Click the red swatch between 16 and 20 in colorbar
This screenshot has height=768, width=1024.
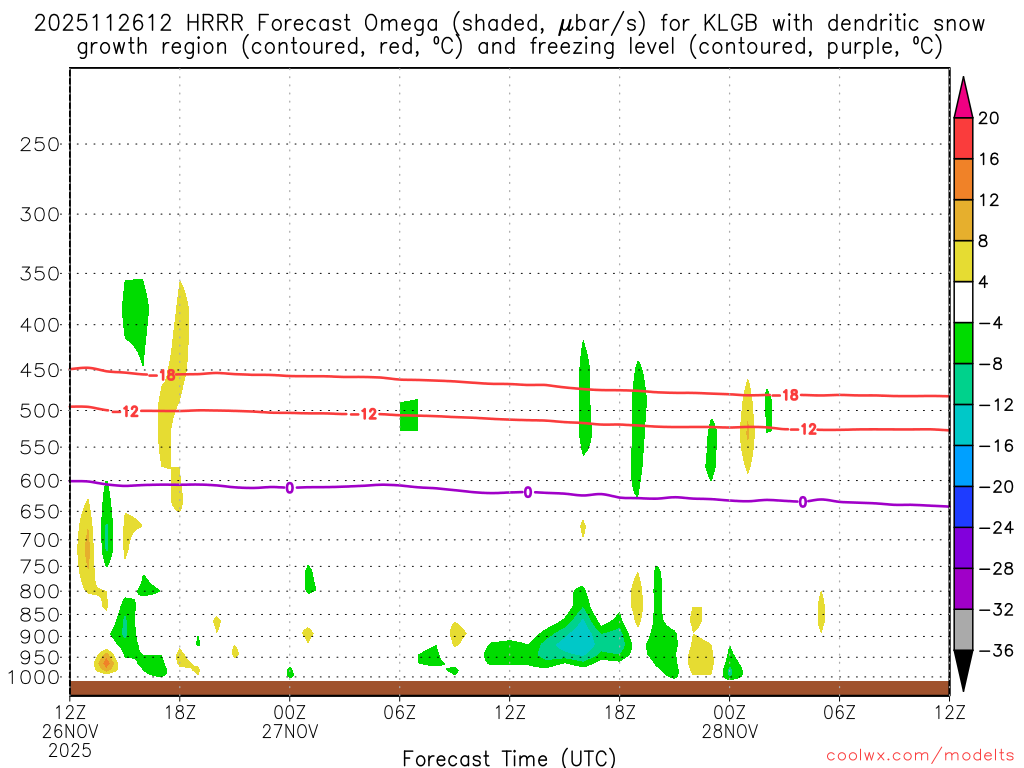963,138
